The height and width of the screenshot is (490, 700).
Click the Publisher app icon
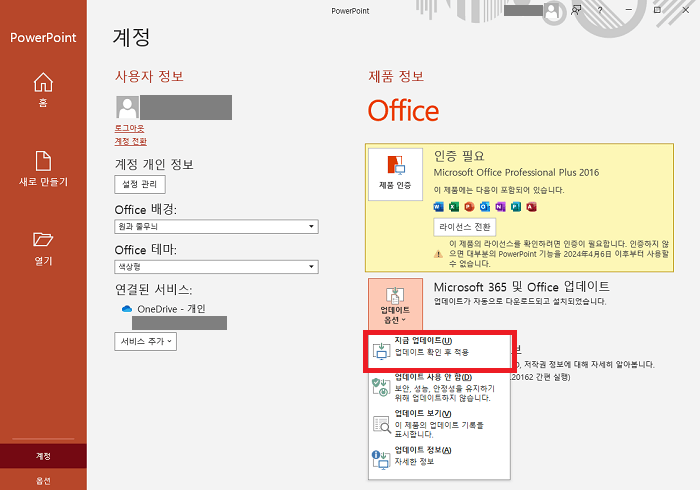coord(516,207)
